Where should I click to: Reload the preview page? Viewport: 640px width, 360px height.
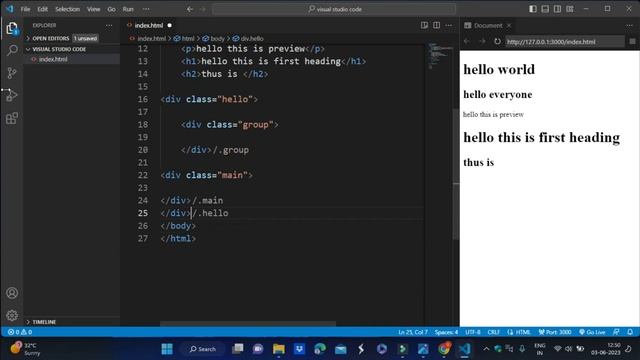point(497,41)
